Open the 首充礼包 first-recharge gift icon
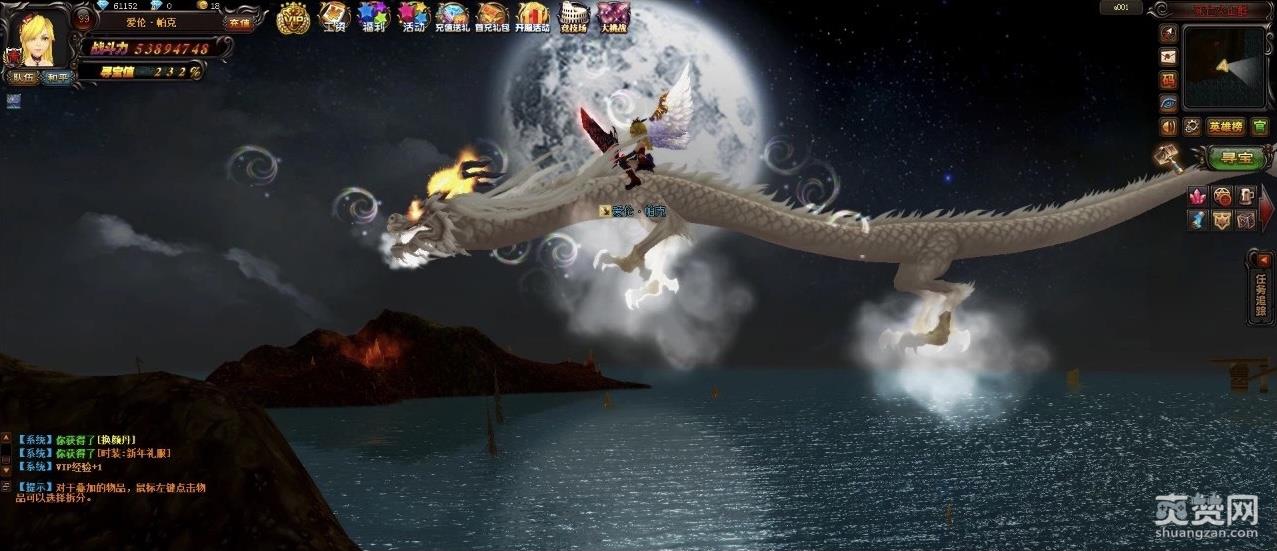The width and height of the screenshot is (1277, 551). 491,18
